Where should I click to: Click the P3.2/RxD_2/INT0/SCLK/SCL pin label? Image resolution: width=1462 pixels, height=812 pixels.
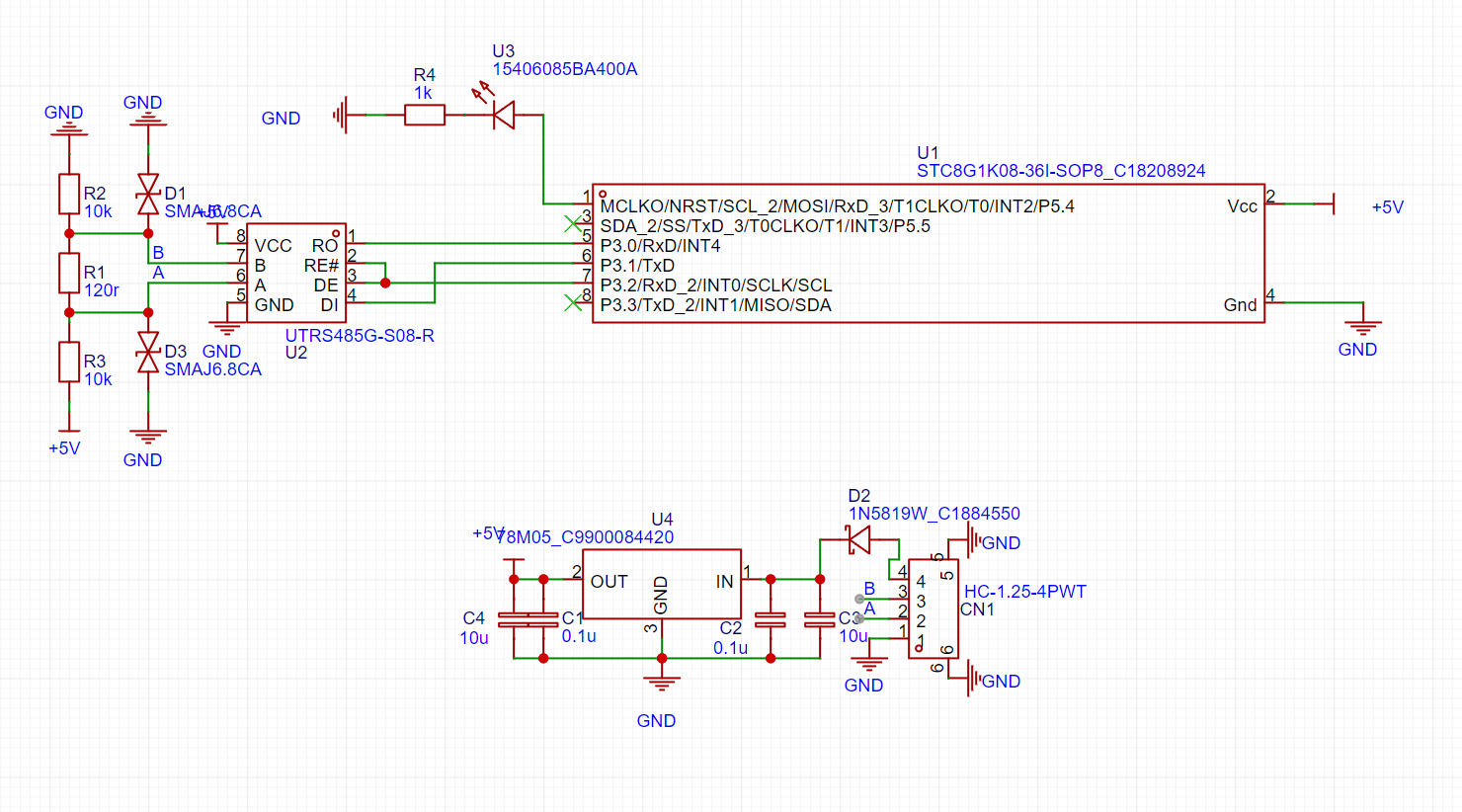(716, 285)
